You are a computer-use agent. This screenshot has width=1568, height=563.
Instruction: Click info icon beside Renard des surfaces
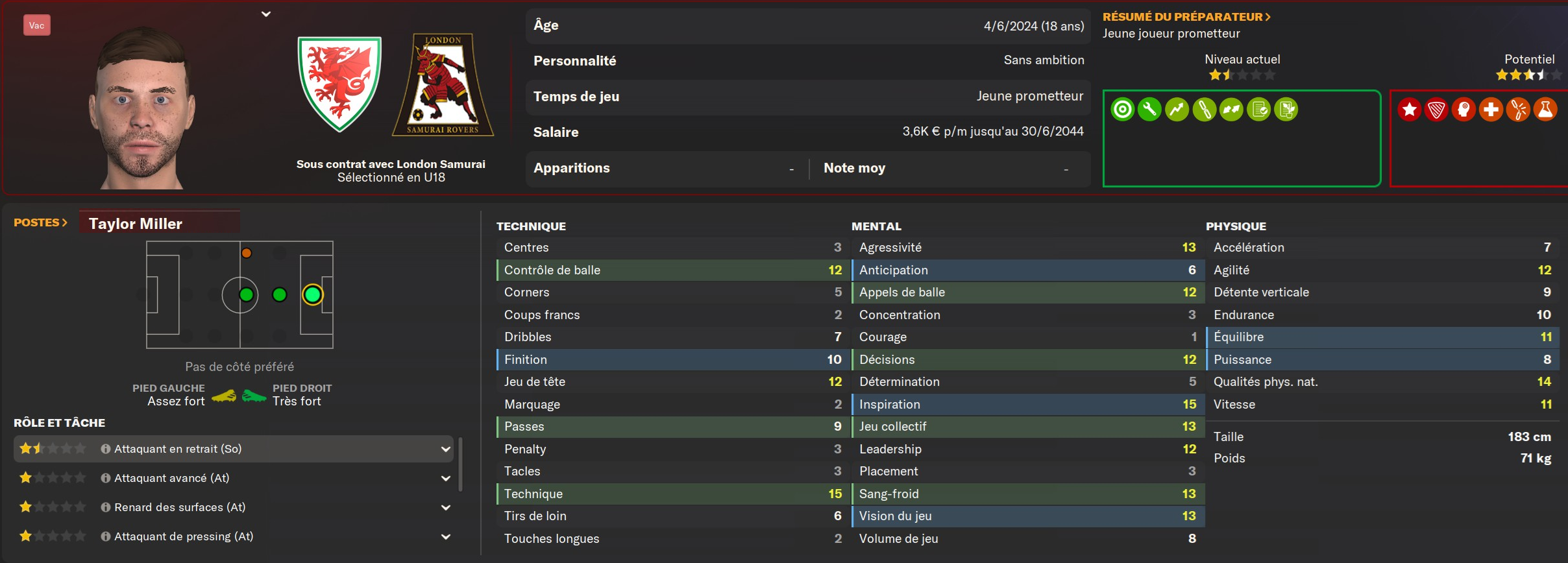[105, 507]
